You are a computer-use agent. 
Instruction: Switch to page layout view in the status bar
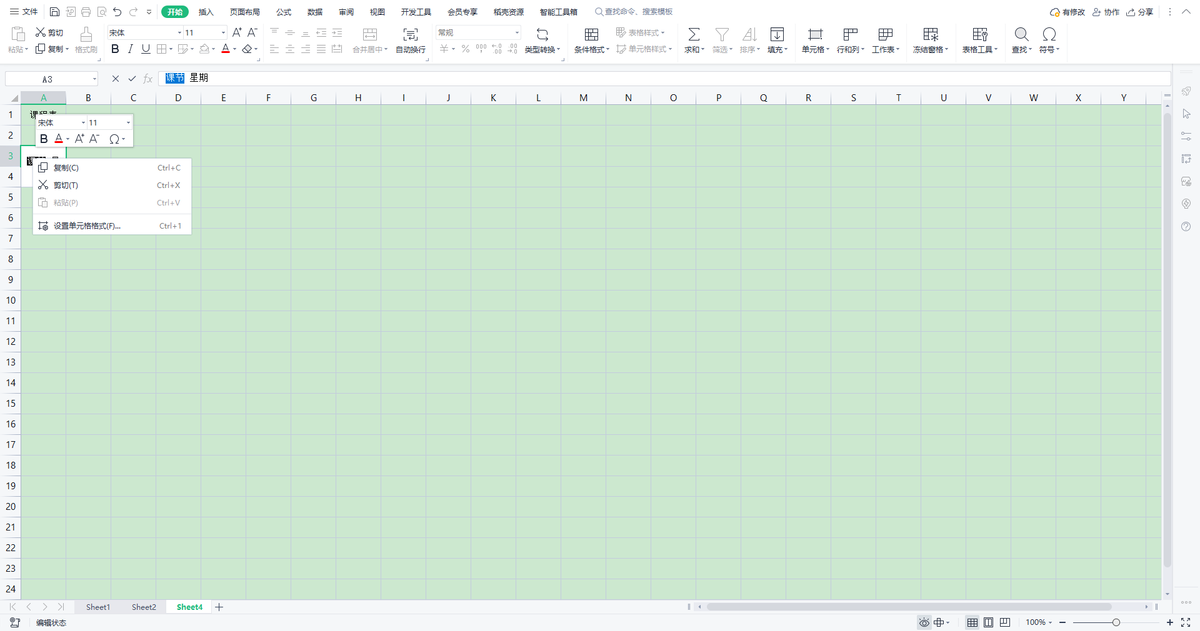click(x=988, y=622)
